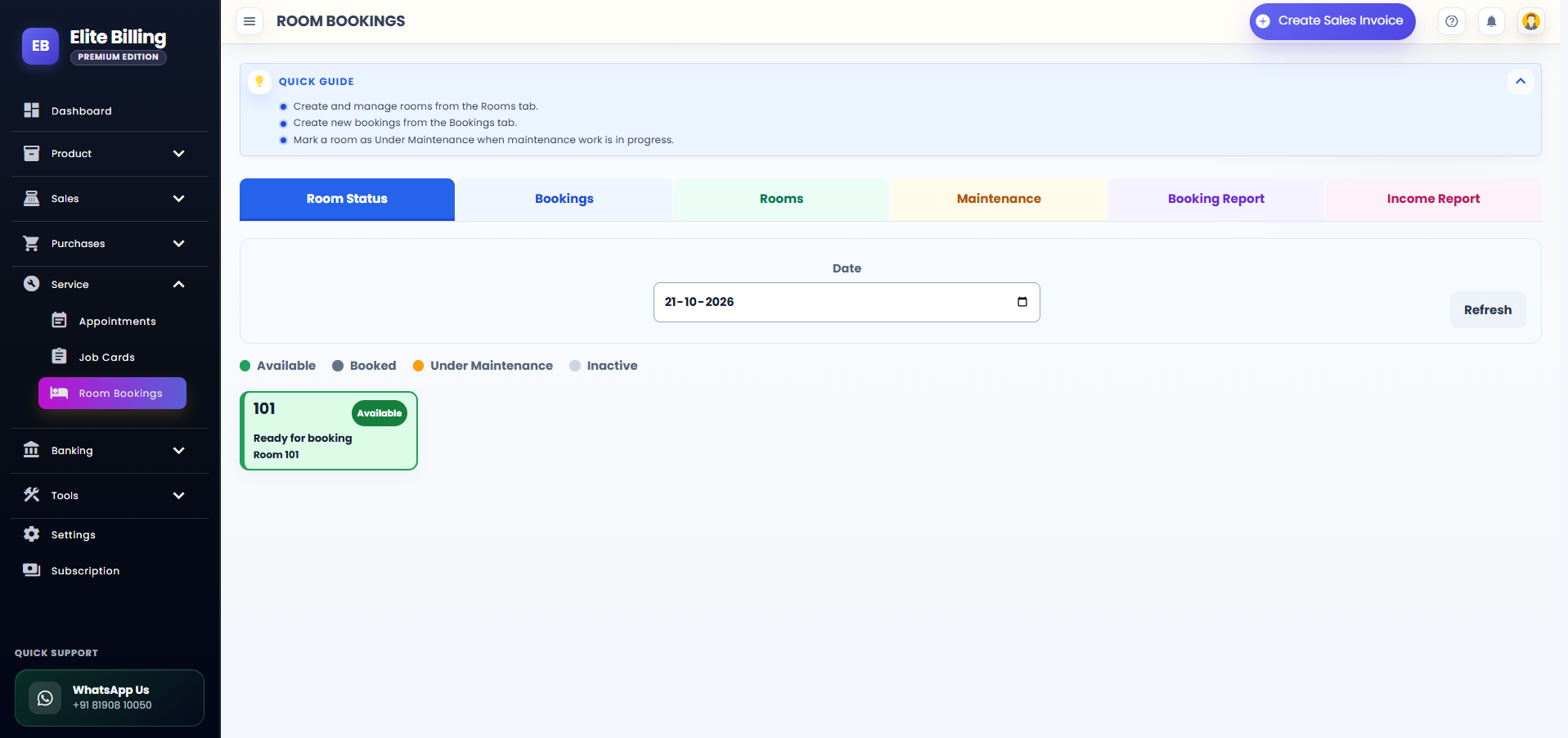
Task: Expand the Product menu chevron
Action: [178, 153]
